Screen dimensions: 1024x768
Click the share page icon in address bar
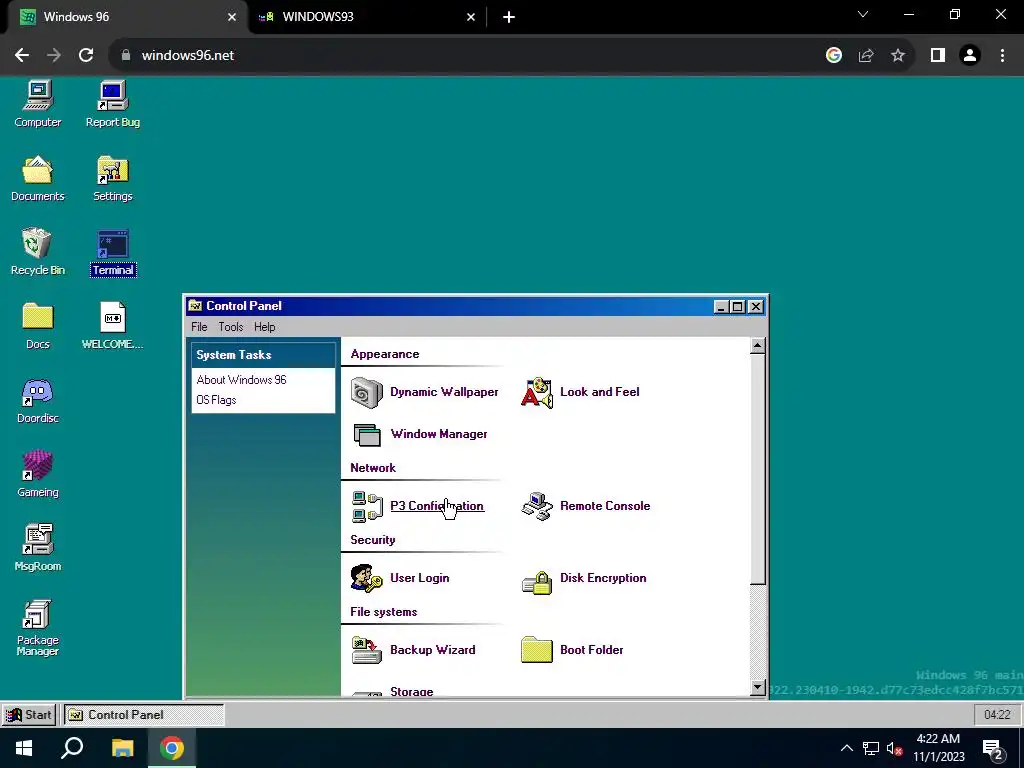click(866, 56)
